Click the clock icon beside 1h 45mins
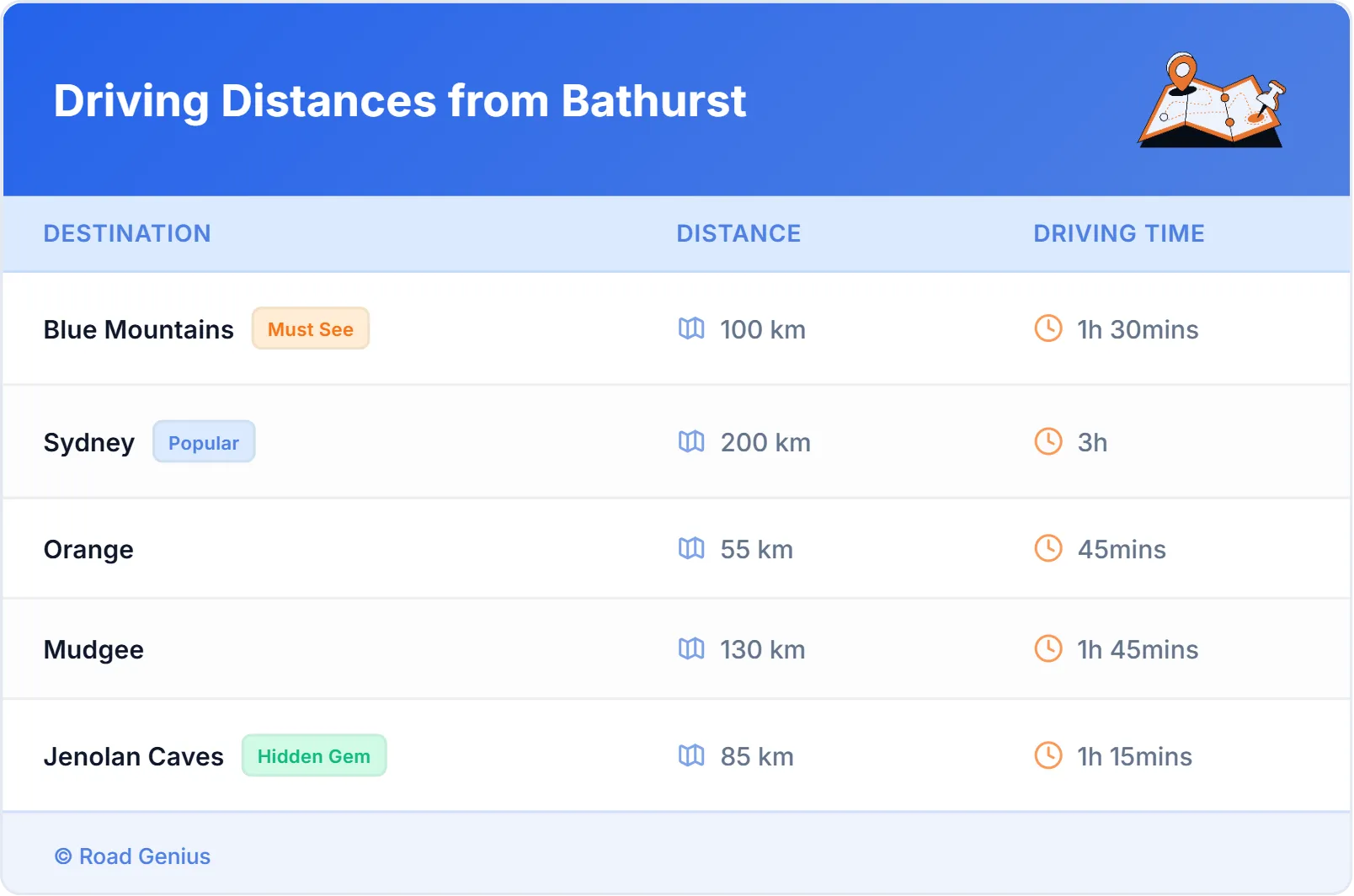 pyautogui.click(x=1048, y=648)
